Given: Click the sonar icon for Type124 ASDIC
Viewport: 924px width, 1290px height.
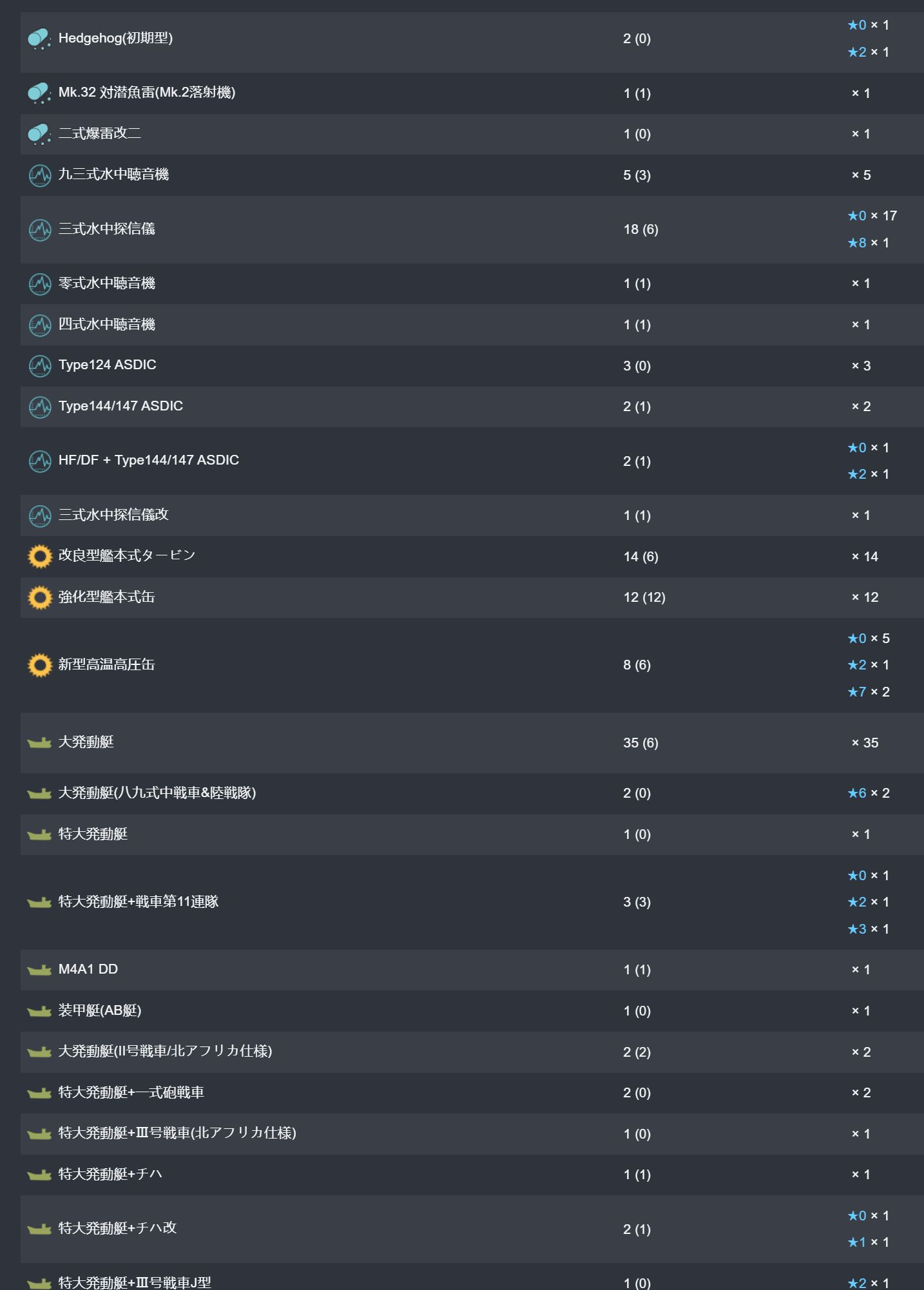Looking at the screenshot, I should (x=40, y=365).
